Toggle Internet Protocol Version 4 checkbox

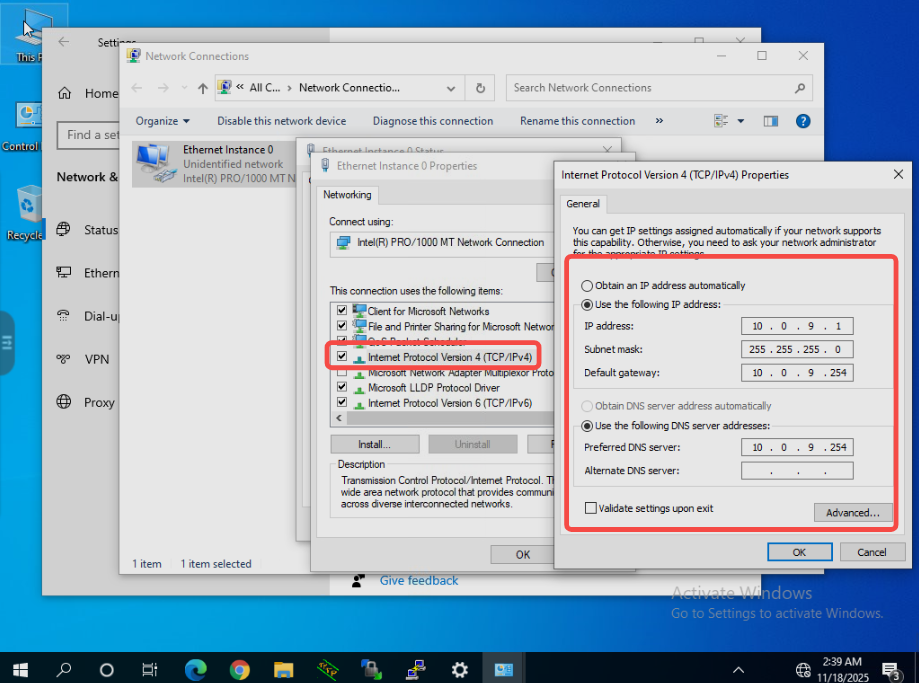click(342, 356)
